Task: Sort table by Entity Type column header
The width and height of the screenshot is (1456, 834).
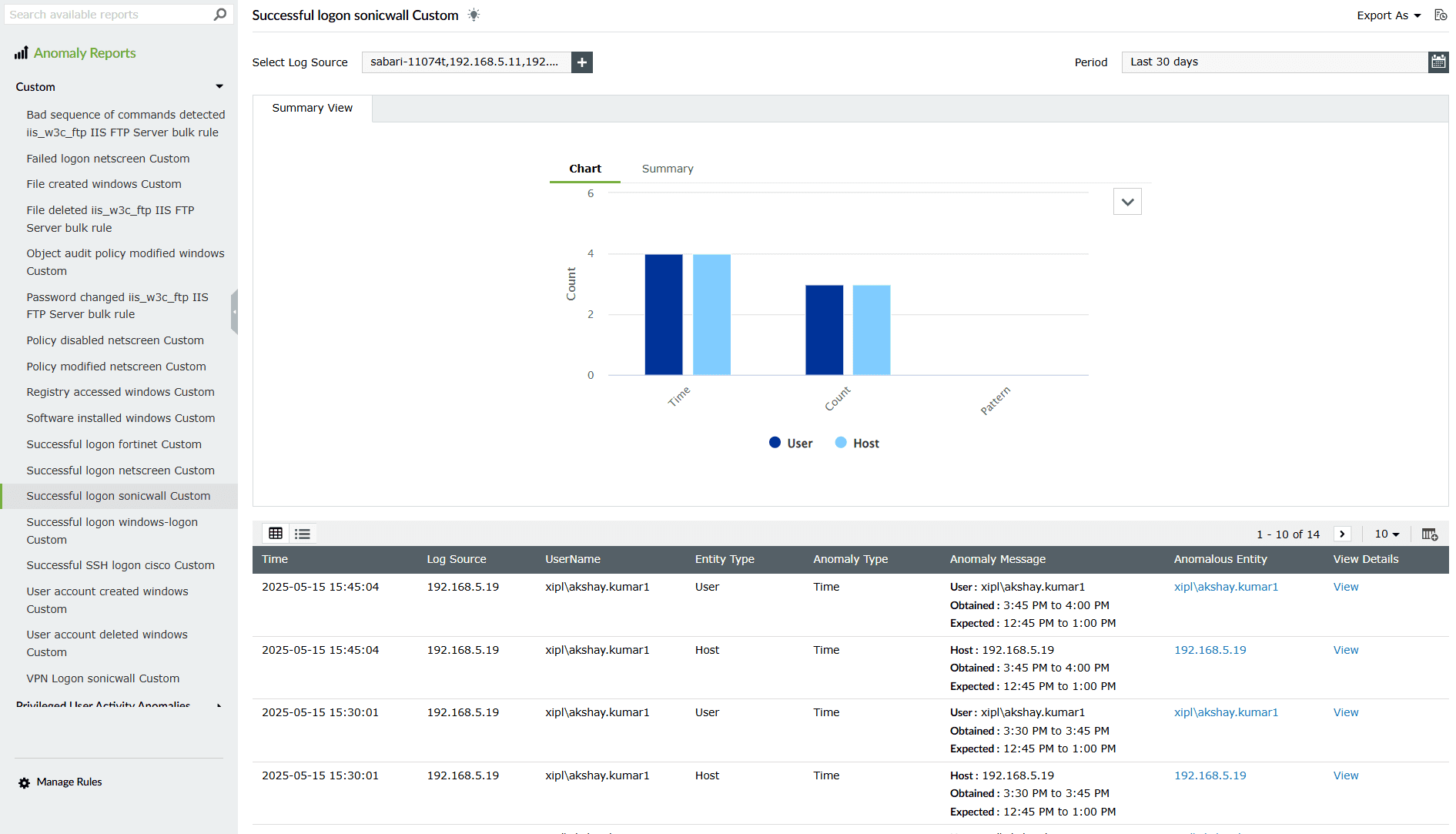Action: (725, 559)
